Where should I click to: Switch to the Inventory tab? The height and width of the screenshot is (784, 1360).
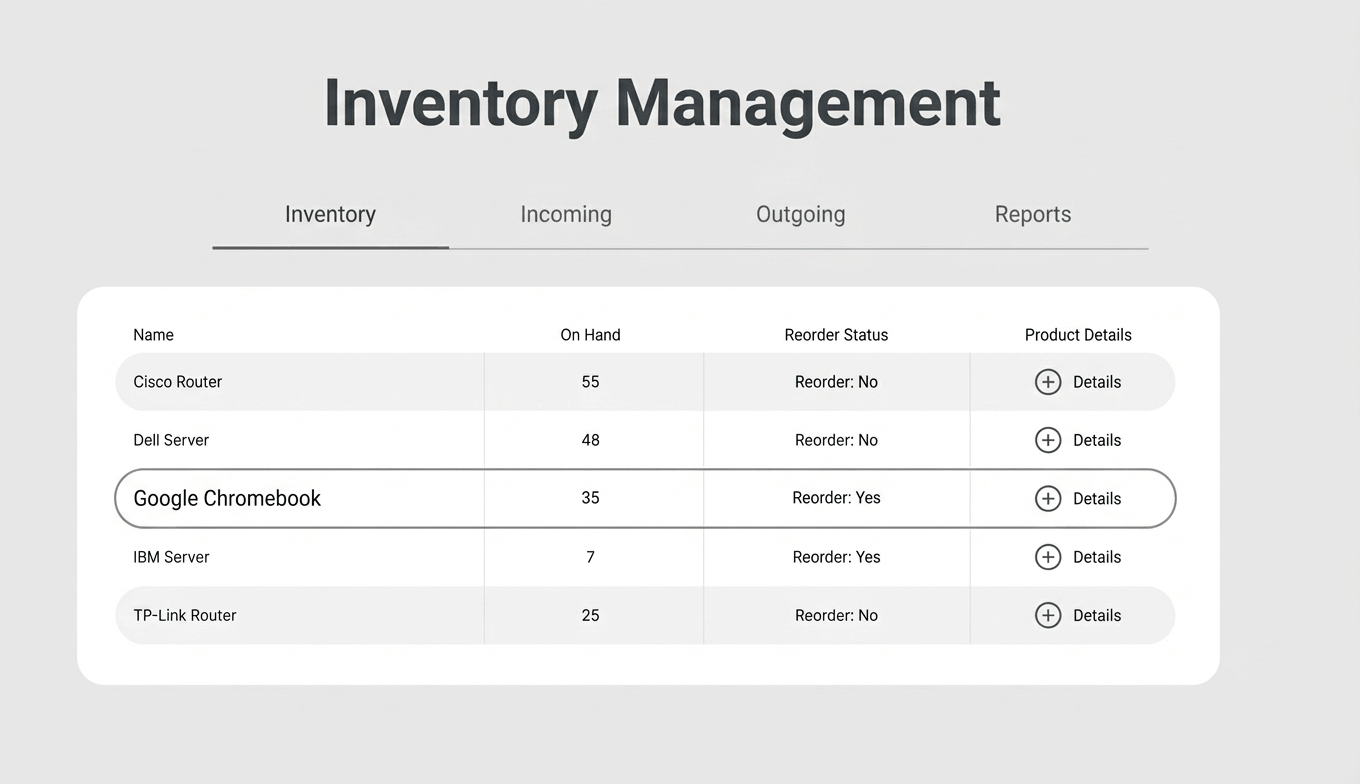330,214
